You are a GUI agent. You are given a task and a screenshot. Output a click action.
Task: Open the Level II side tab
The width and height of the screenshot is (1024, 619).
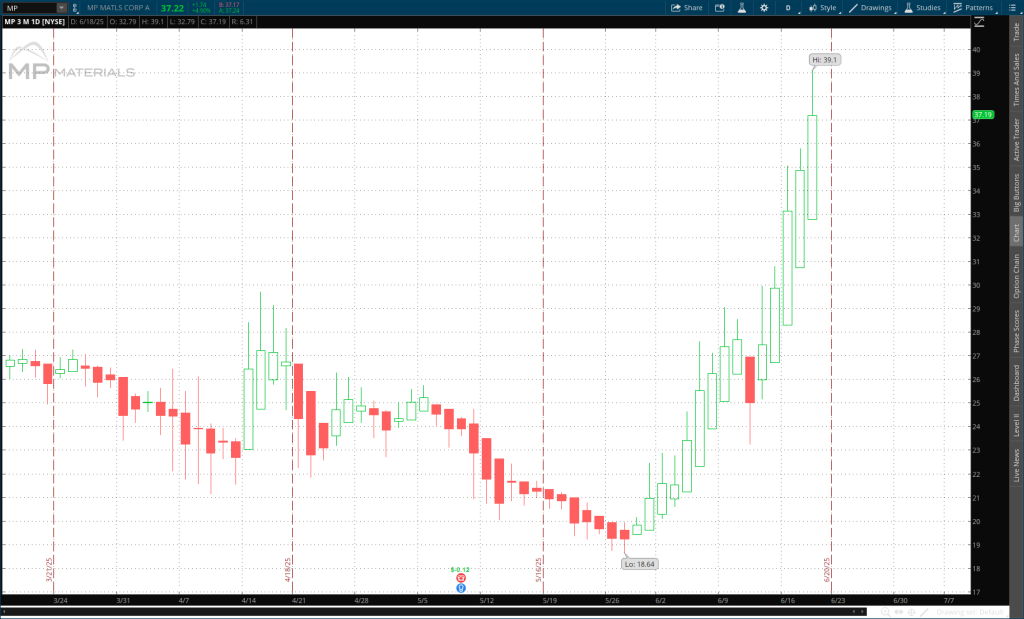[1016, 425]
